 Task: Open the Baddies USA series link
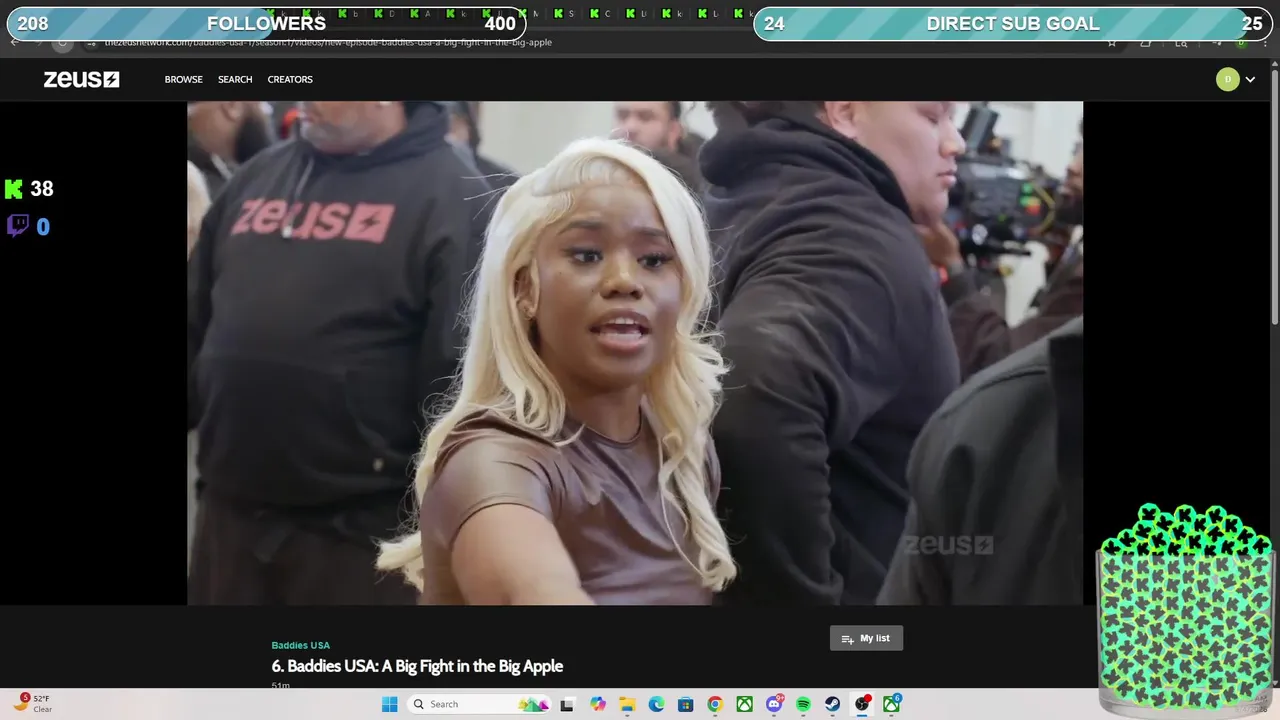tap(300, 645)
